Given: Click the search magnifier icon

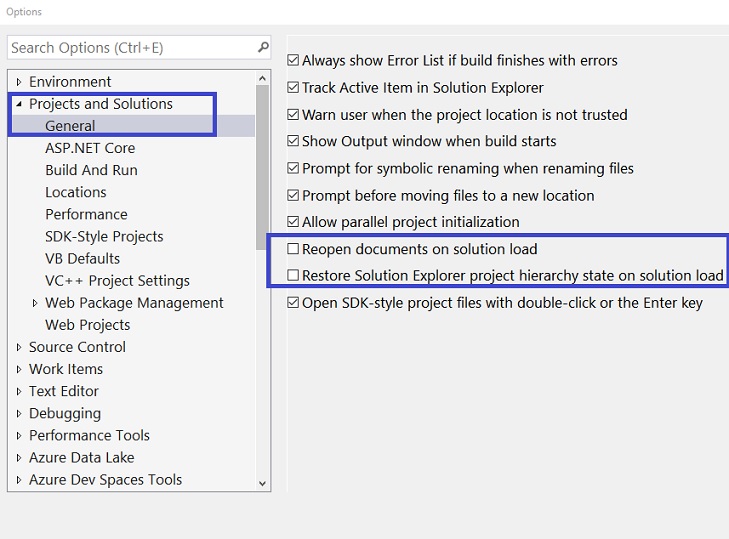Looking at the screenshot, I should tap(263, 47).
